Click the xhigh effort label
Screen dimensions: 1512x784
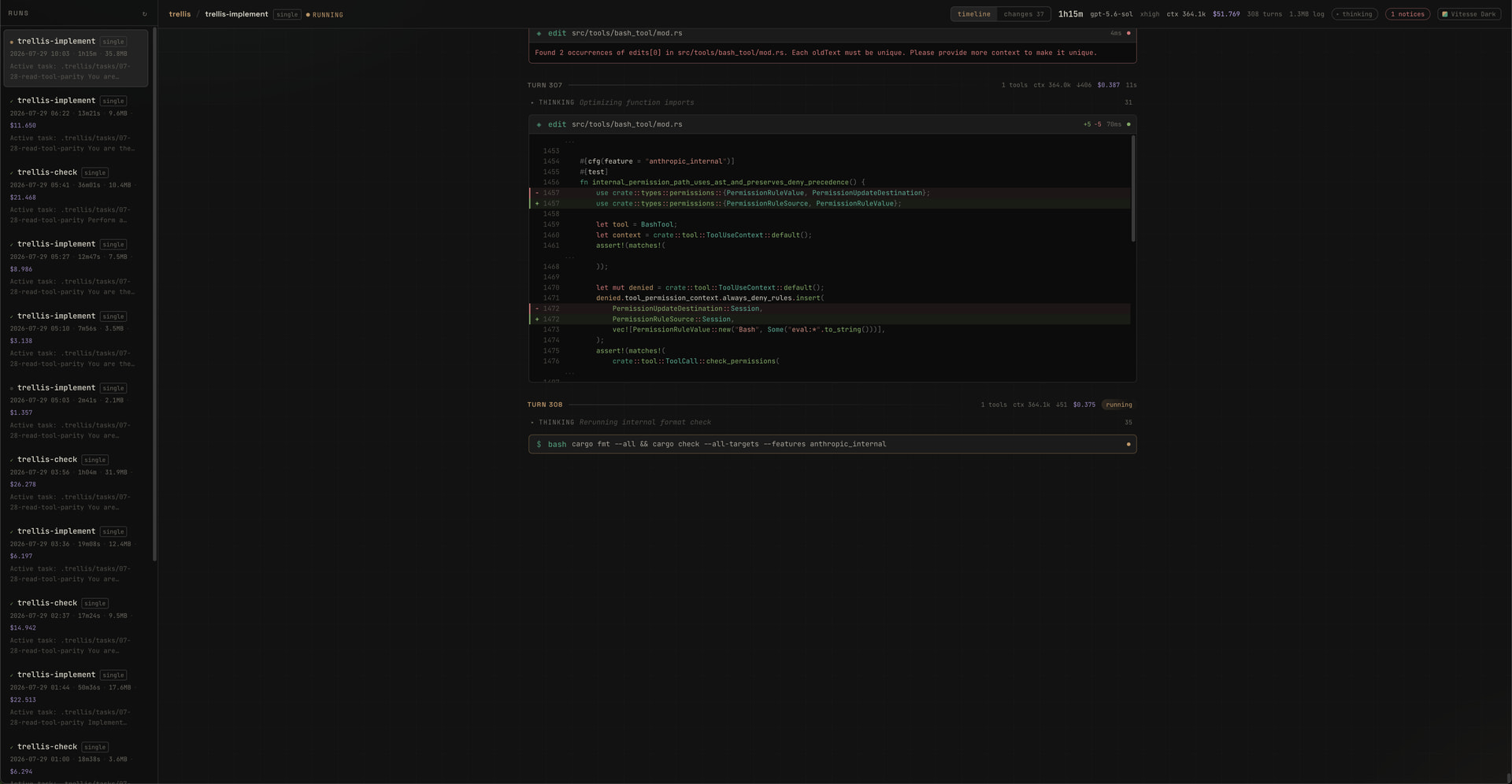tap(1150, 14)
